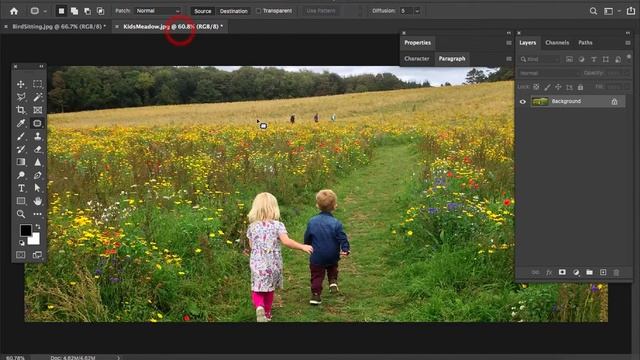Switch to the Paragraph tab
This screenshot has width=640, height=360.
[x=452, y=59]
